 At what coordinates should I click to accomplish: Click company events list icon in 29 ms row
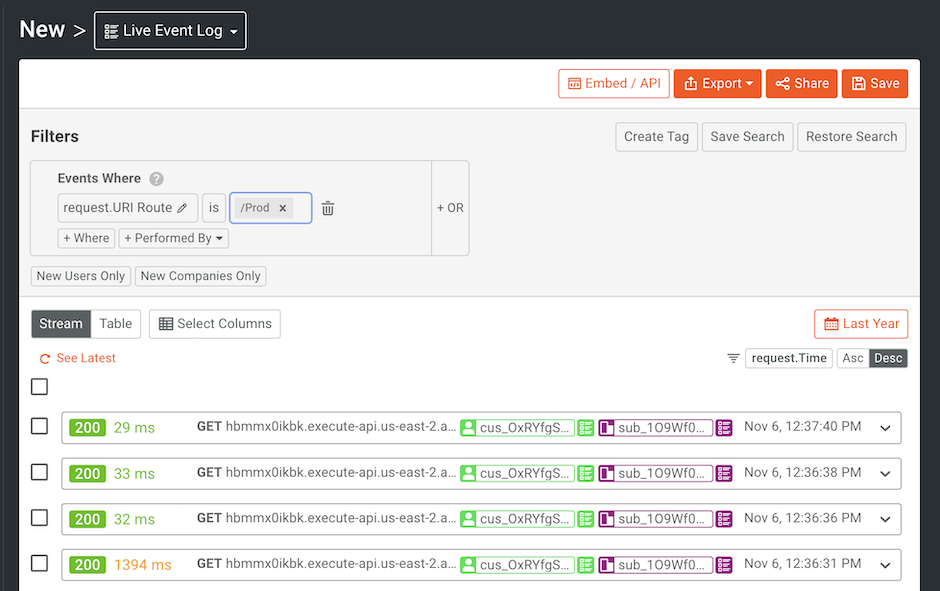point(724,428)
